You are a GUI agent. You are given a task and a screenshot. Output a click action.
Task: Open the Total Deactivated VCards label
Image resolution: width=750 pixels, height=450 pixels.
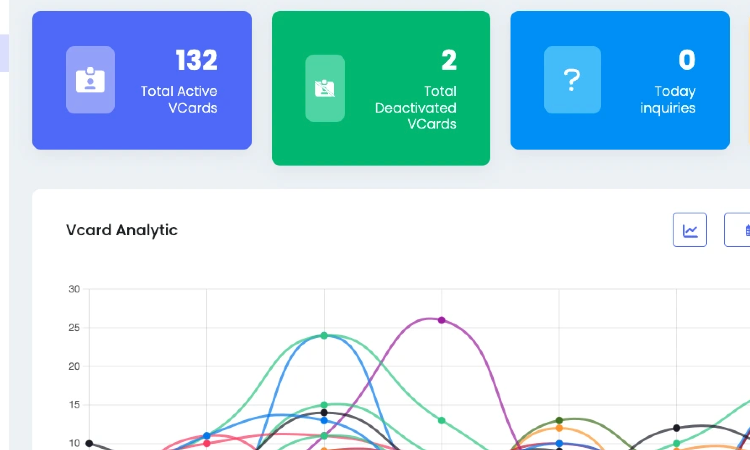point(416,108)
